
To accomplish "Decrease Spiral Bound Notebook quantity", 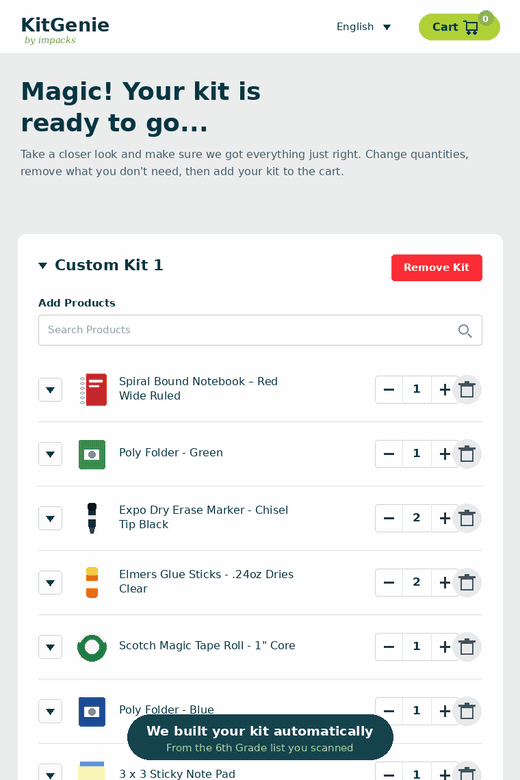I will coord(389,390).
